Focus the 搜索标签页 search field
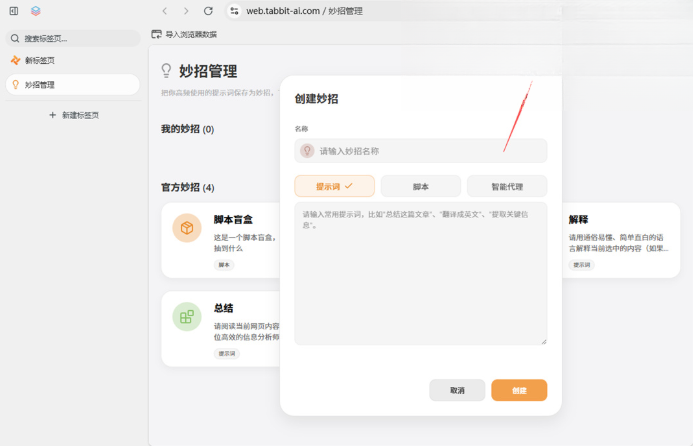Image resolution: width=693 pixels, height=446 pixels. coord(73,38)
